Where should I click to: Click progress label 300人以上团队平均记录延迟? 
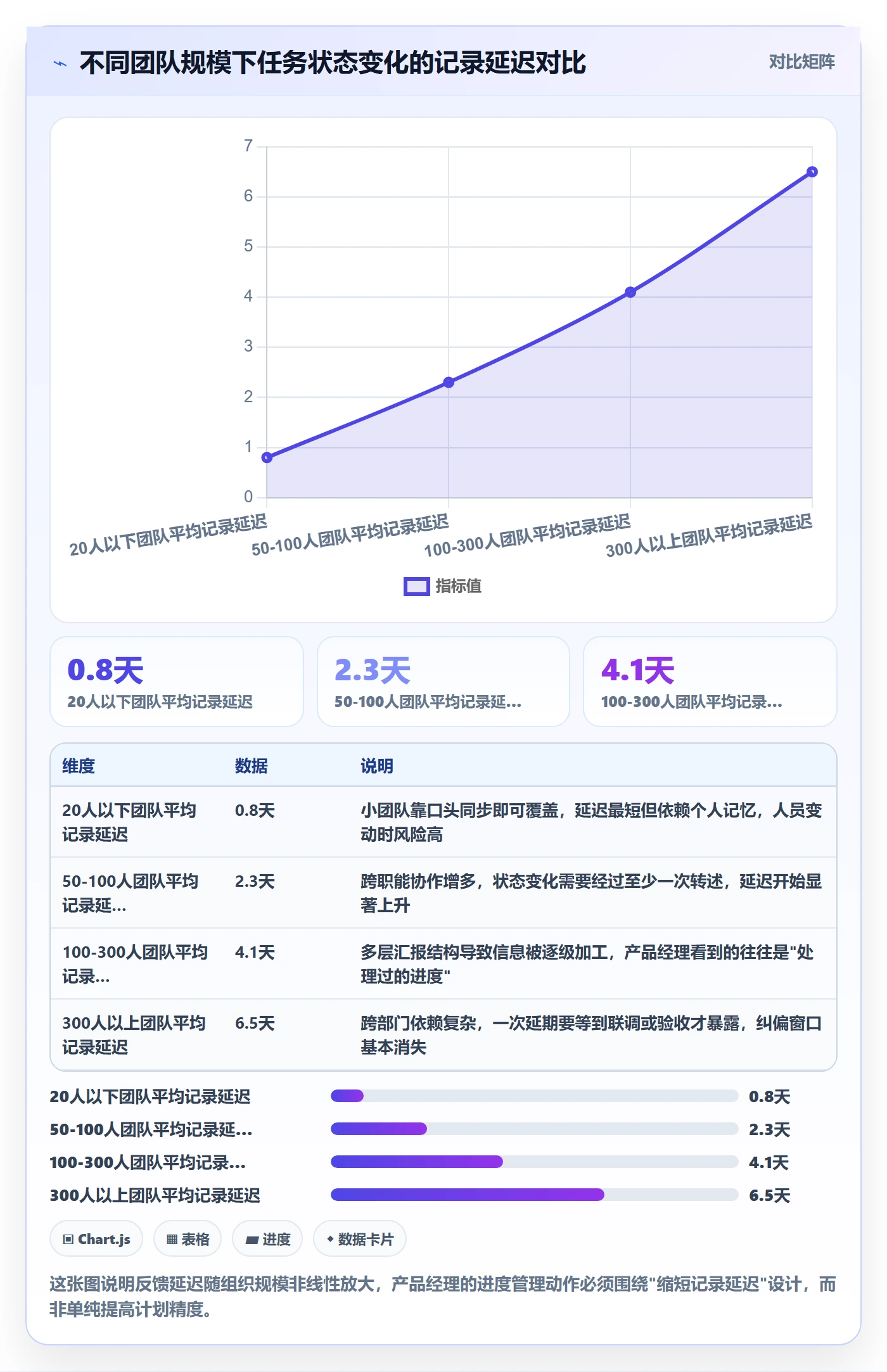tap(155, 1195)
